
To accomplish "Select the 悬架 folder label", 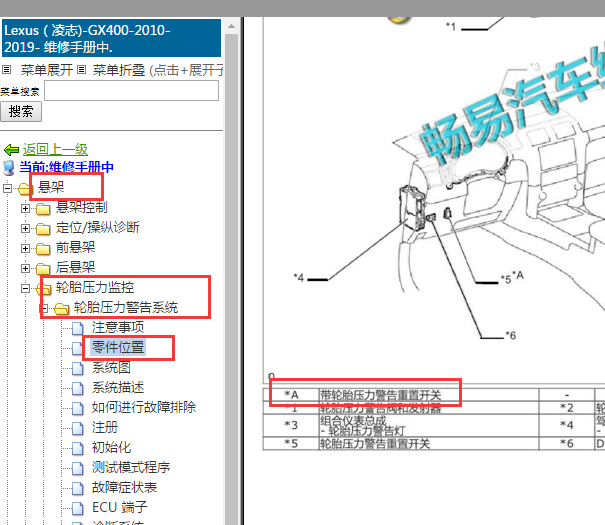I will [51, 187].
